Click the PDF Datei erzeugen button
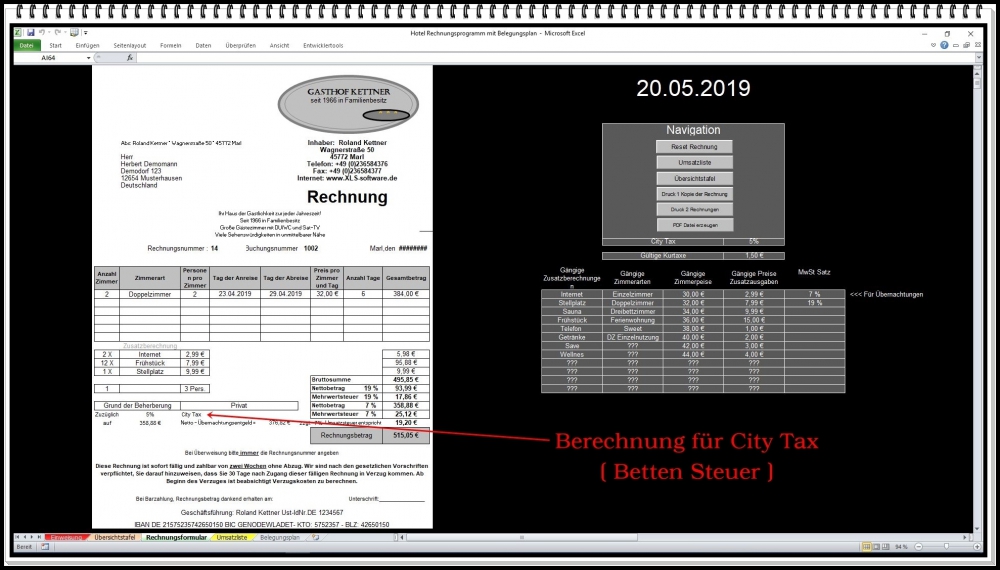 pyautogui.click(x=693, y=225)
